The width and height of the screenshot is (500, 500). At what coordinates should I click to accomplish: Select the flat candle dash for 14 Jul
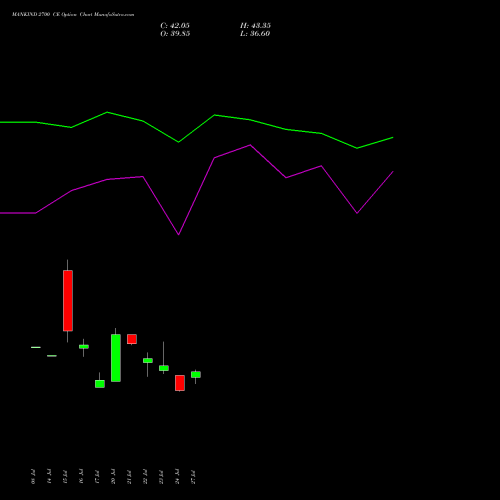pyautogui.click(x=52, y=356)
